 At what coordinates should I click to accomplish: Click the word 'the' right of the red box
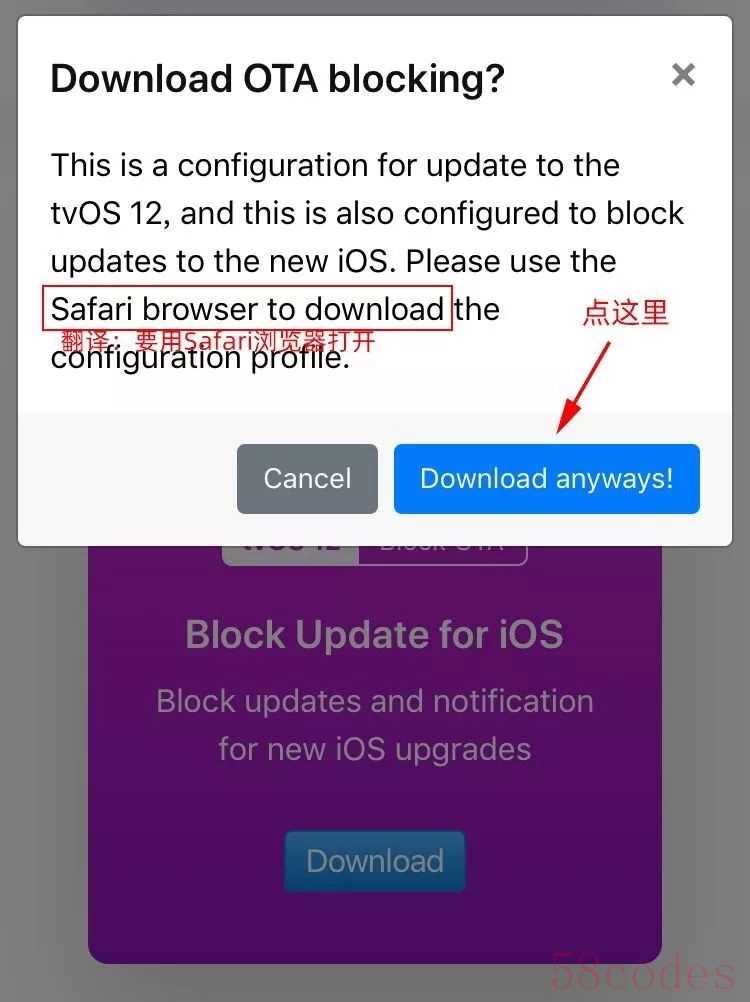click(x=477, y=309)
